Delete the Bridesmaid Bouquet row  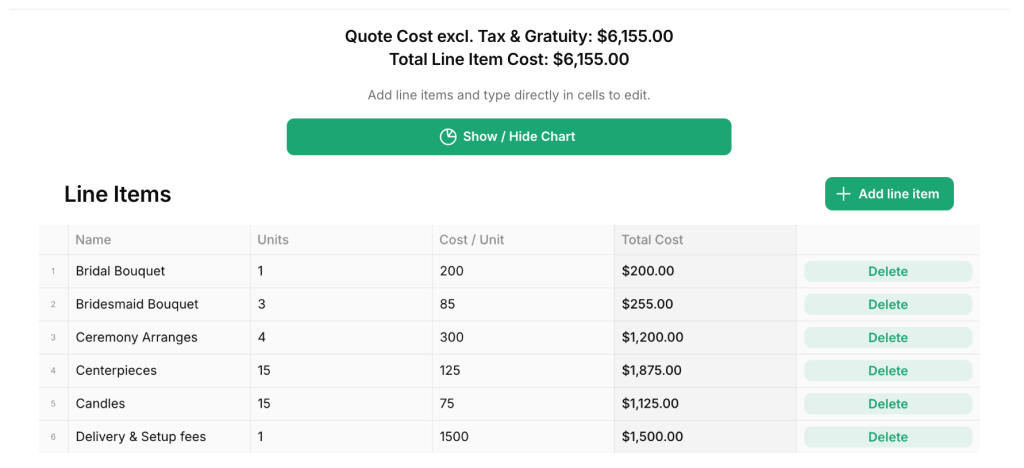[888, 304]
